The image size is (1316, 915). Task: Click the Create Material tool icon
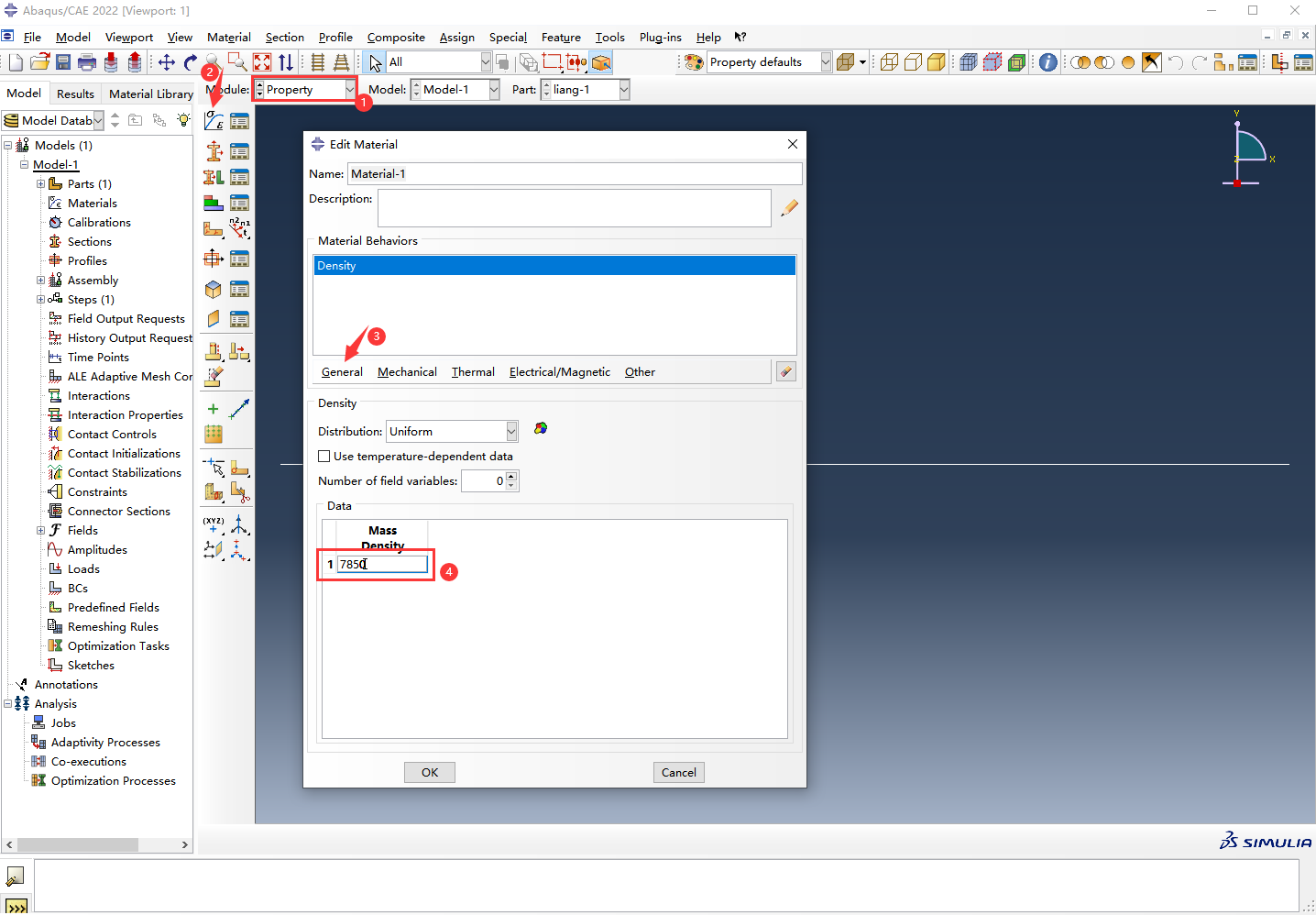tap(214, 121)
